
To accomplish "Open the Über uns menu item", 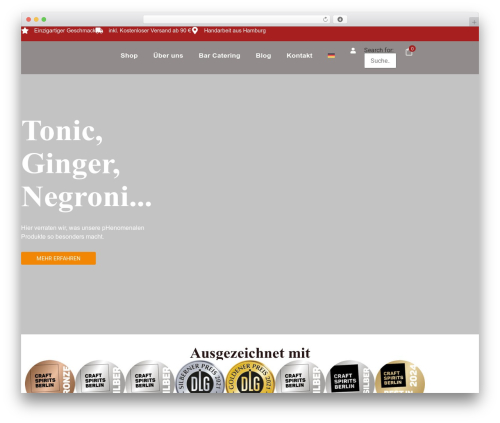I will (168, 56).
